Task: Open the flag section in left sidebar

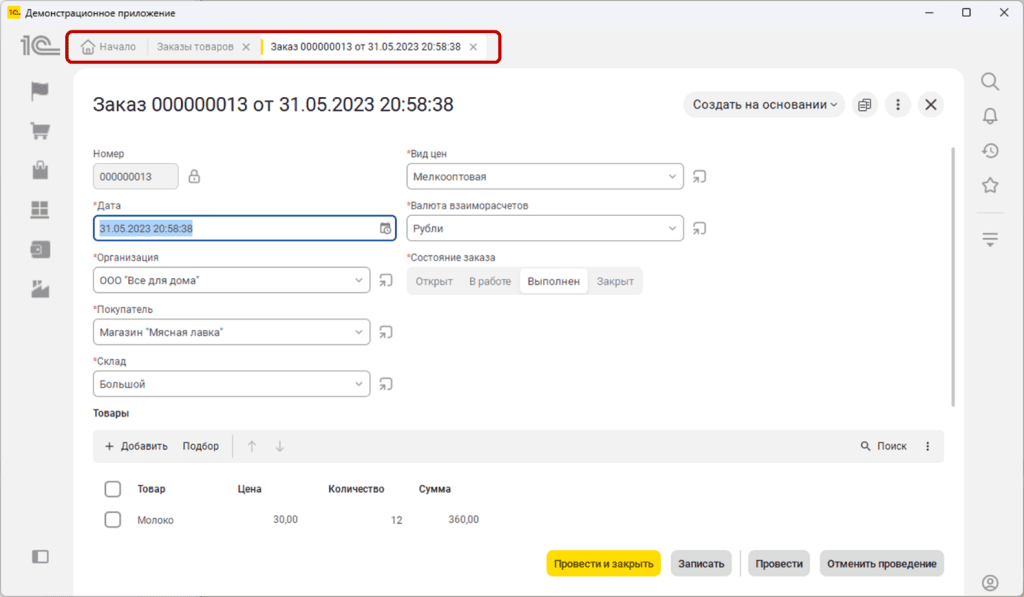Action: coord(40,91)
